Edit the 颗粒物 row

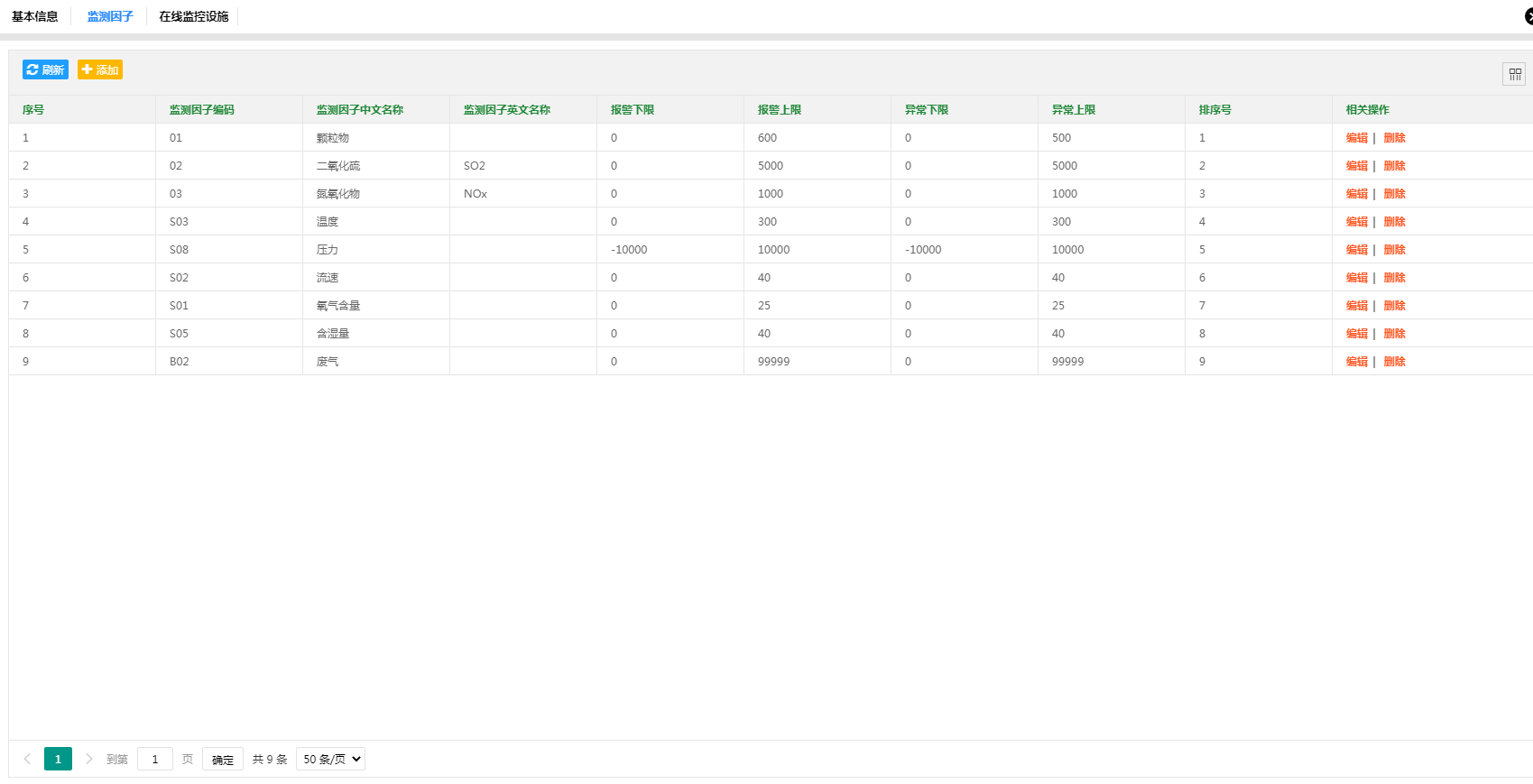click(1356, 138)
